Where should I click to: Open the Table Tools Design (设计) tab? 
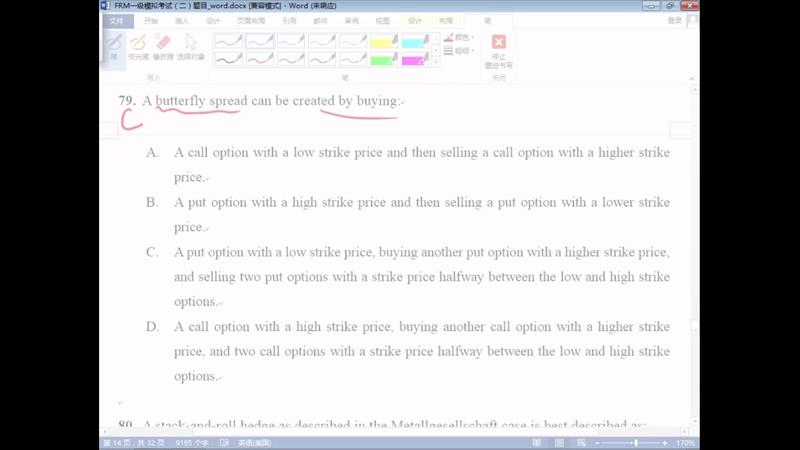point(415,20)
